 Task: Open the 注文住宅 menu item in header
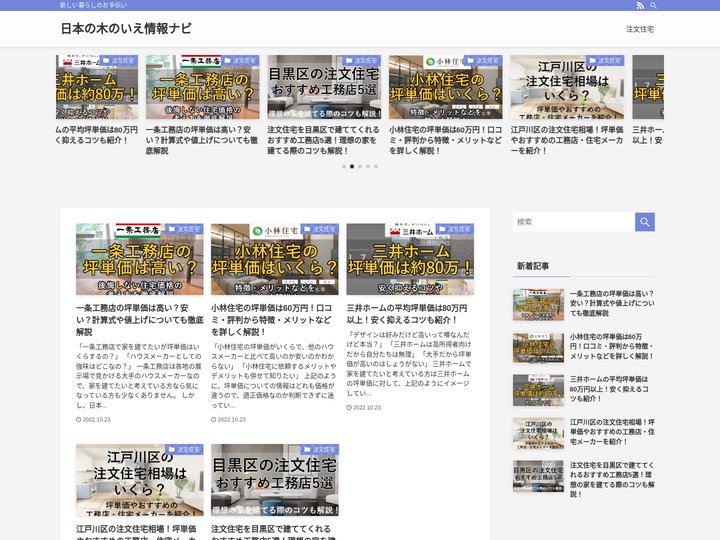[640, 29]
